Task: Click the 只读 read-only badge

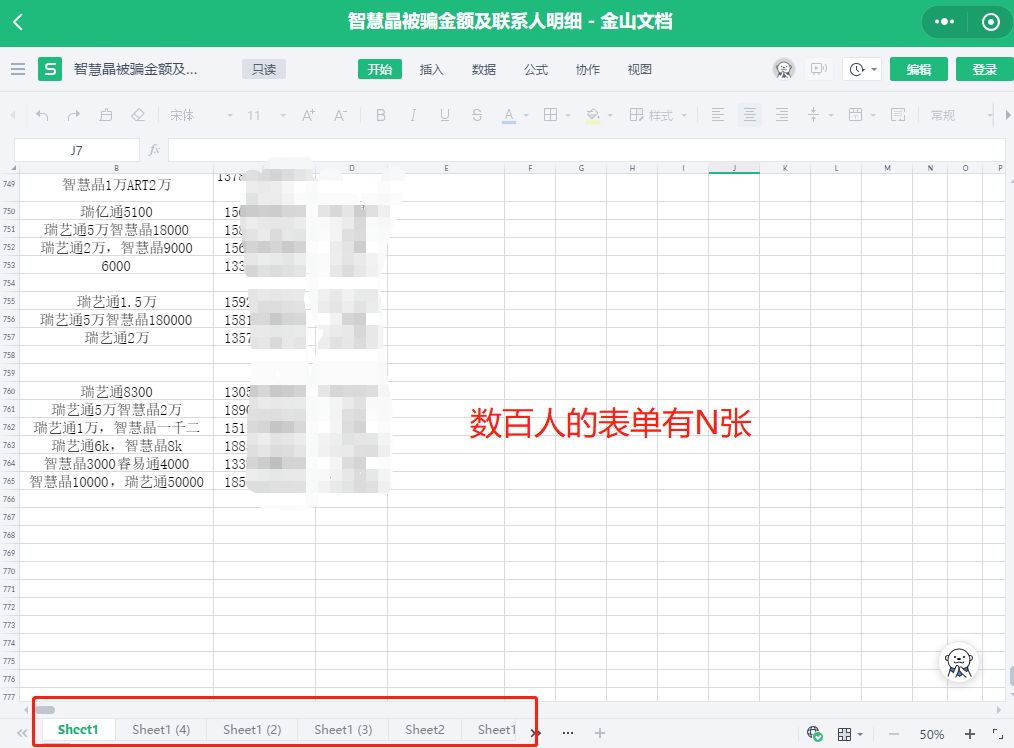Action: (x=264, y=69)
